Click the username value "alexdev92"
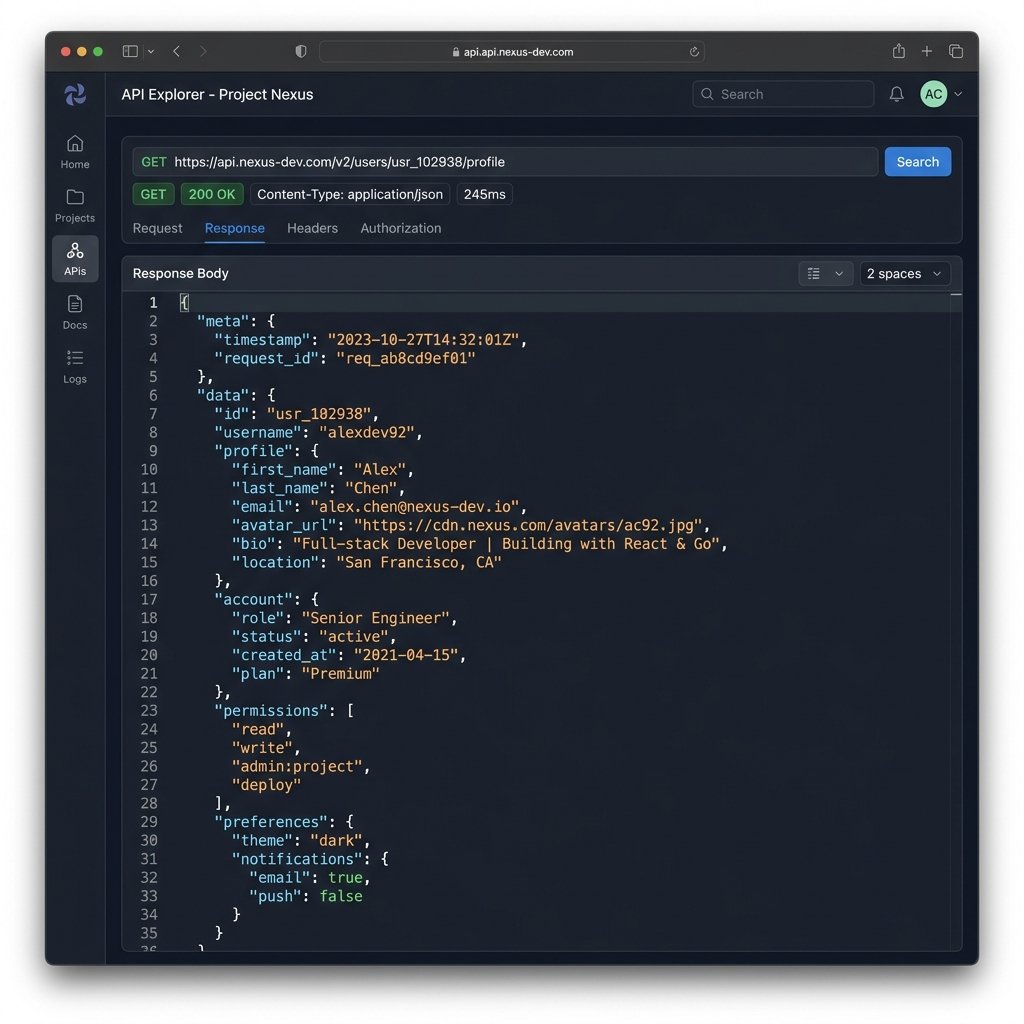 pos(366,432)
